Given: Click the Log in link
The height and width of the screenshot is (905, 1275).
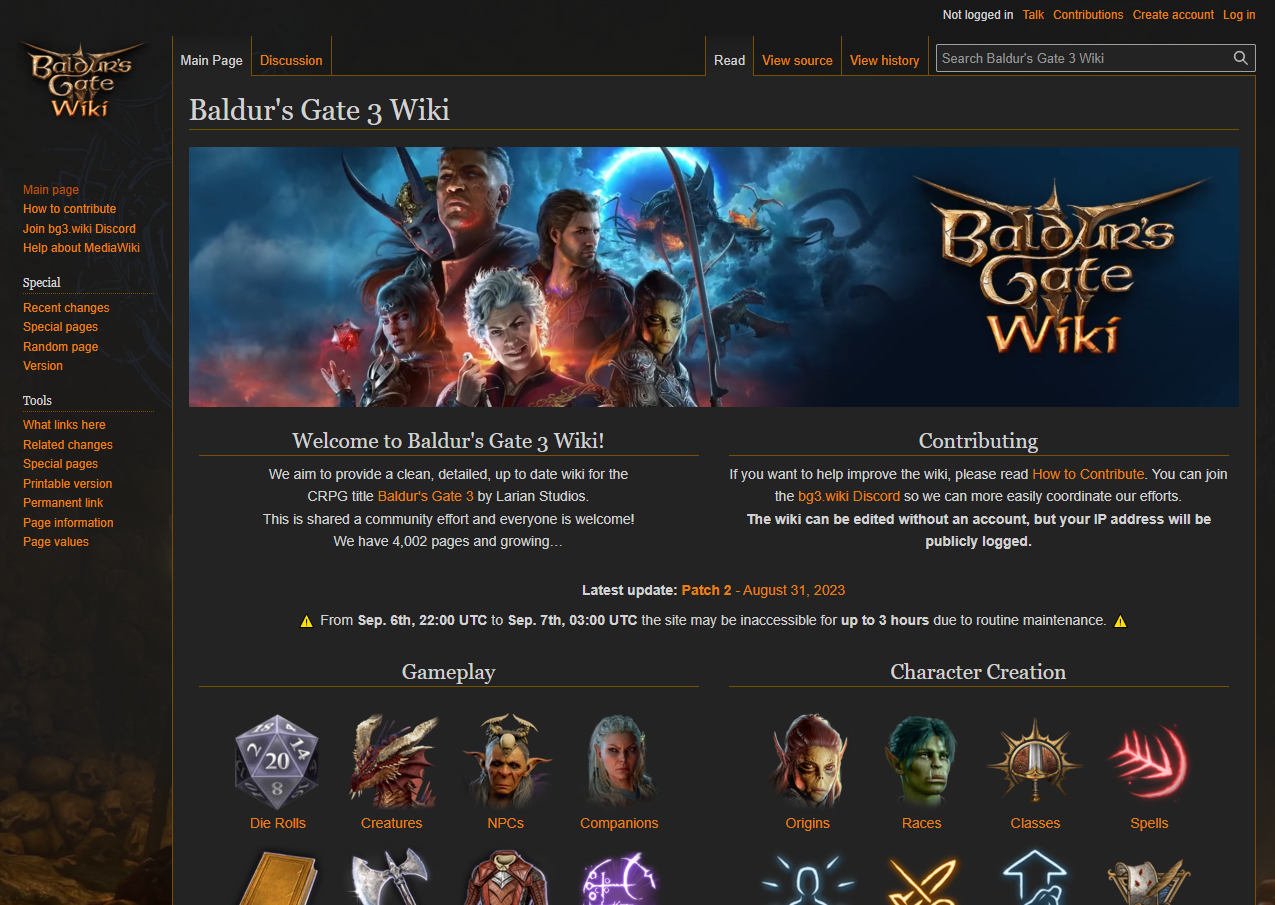Looking at the screenshot, I should [x=1239, y=15].
